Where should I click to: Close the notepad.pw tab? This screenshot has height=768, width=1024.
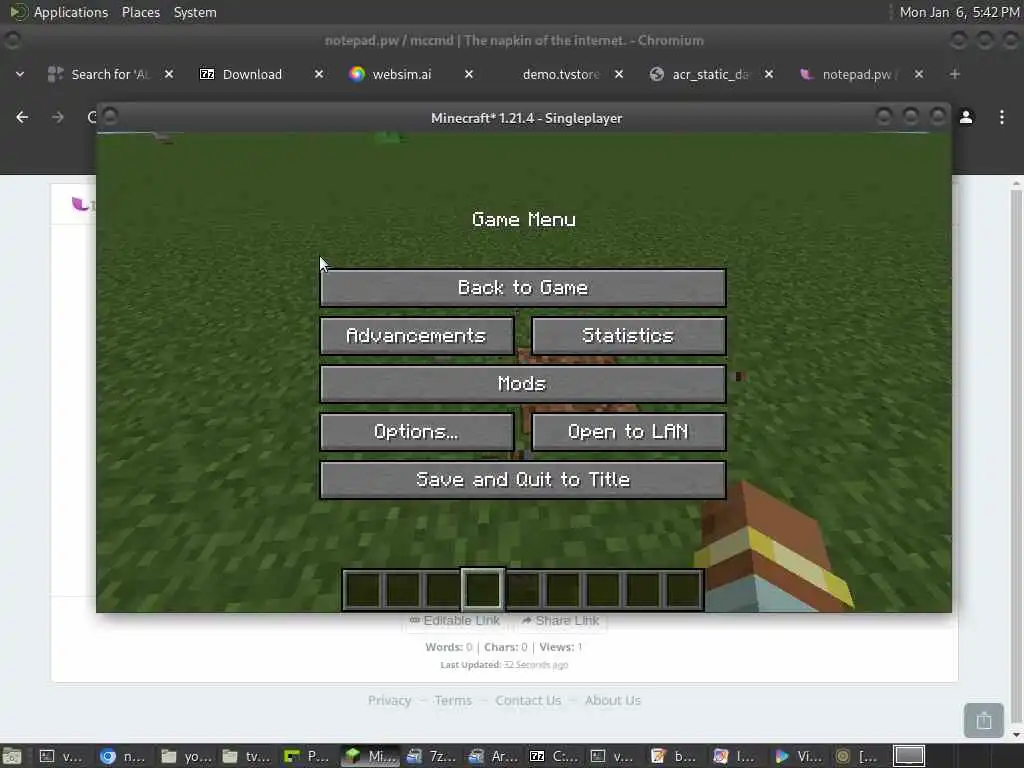click(919, 74)
